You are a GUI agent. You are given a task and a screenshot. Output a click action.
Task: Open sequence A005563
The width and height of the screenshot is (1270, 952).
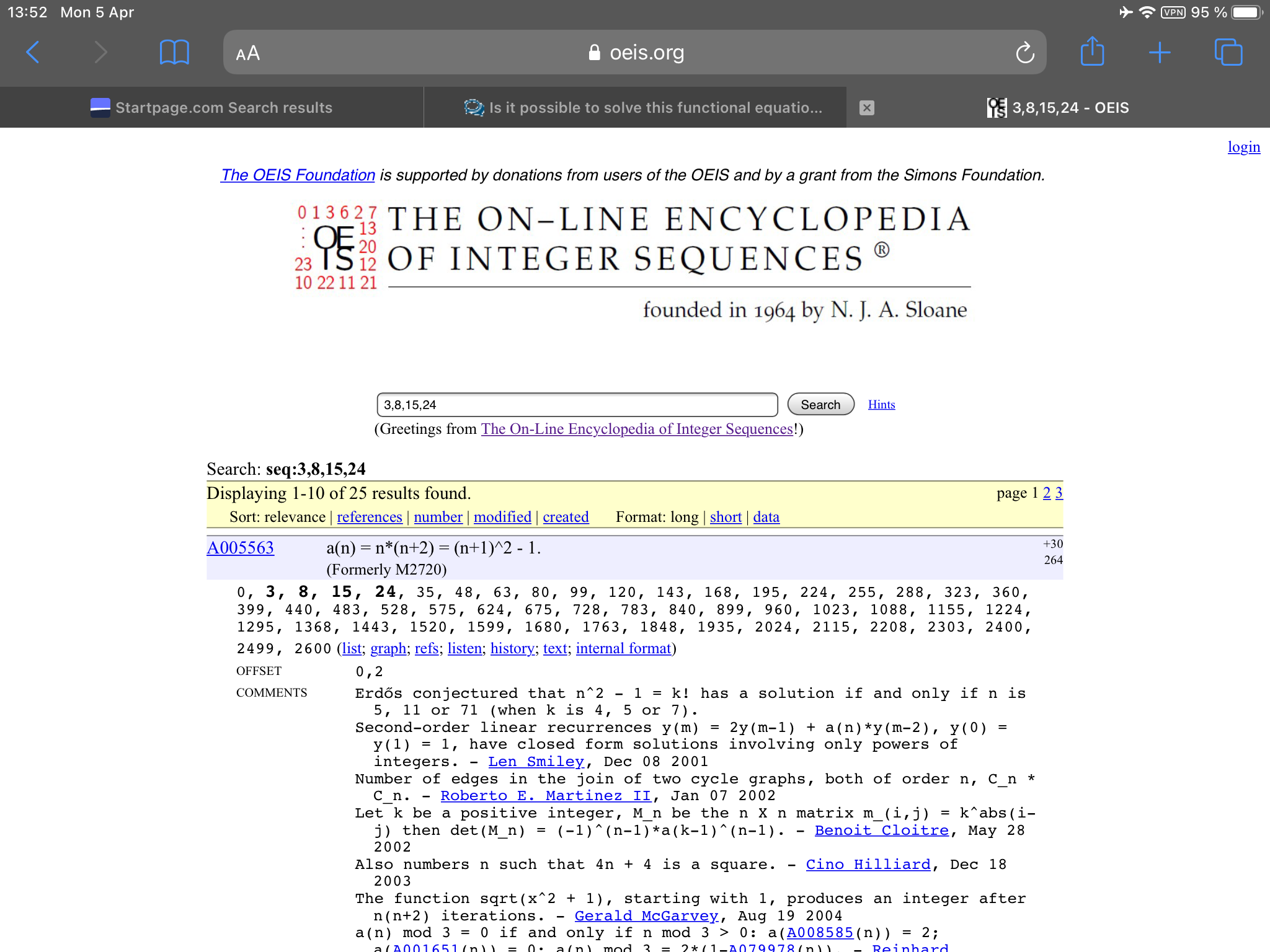click(240, 548)
